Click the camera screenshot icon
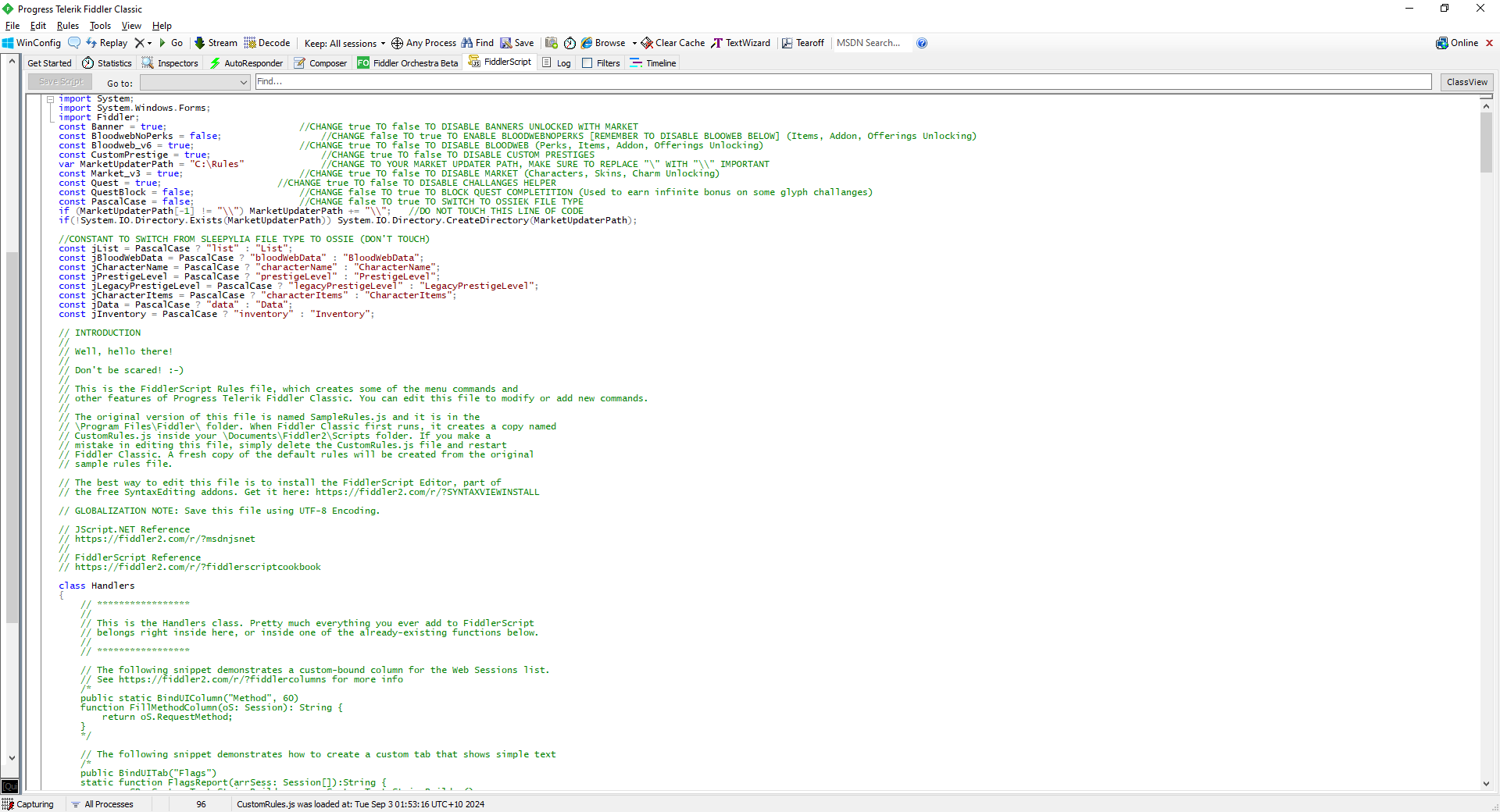The image size is (1500, 812). pos(552,43)
